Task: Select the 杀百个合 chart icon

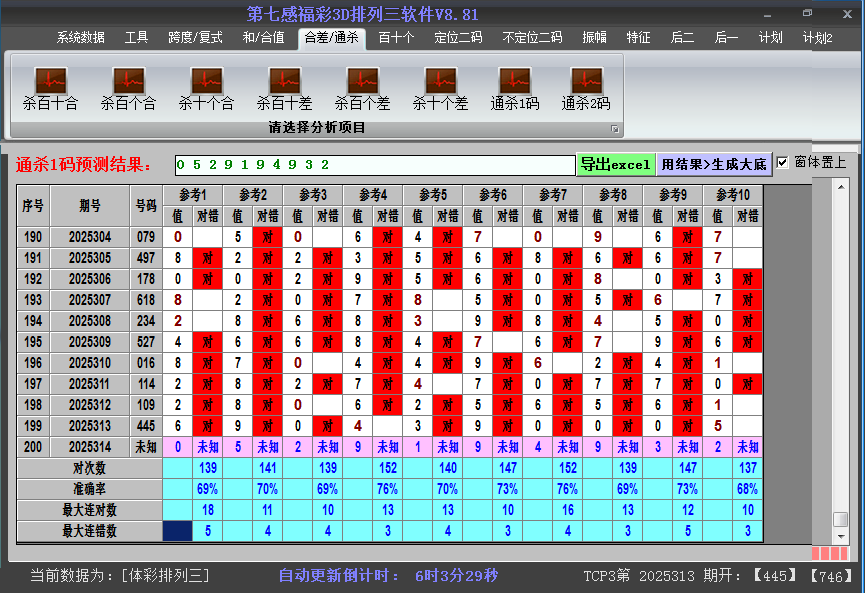Action: (x=128, y=81)
